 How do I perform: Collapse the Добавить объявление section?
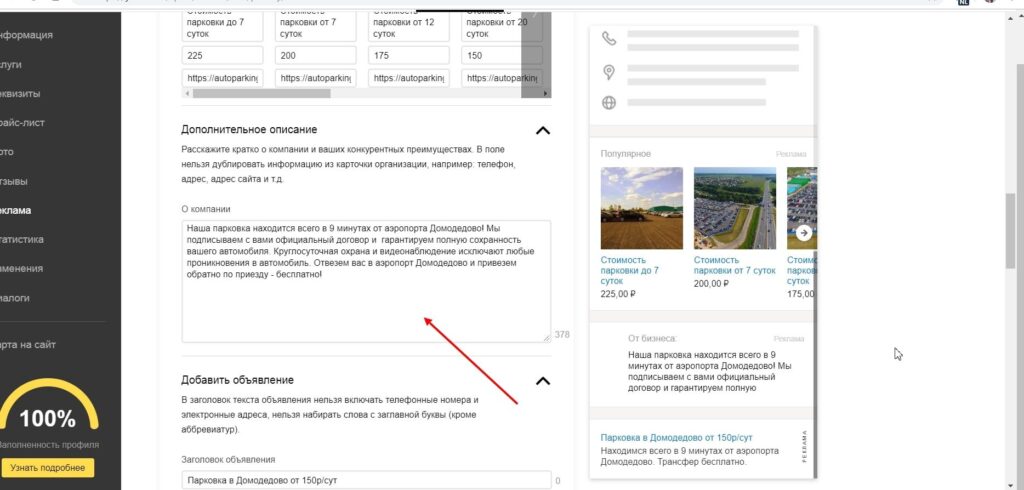tap(542, 380)
